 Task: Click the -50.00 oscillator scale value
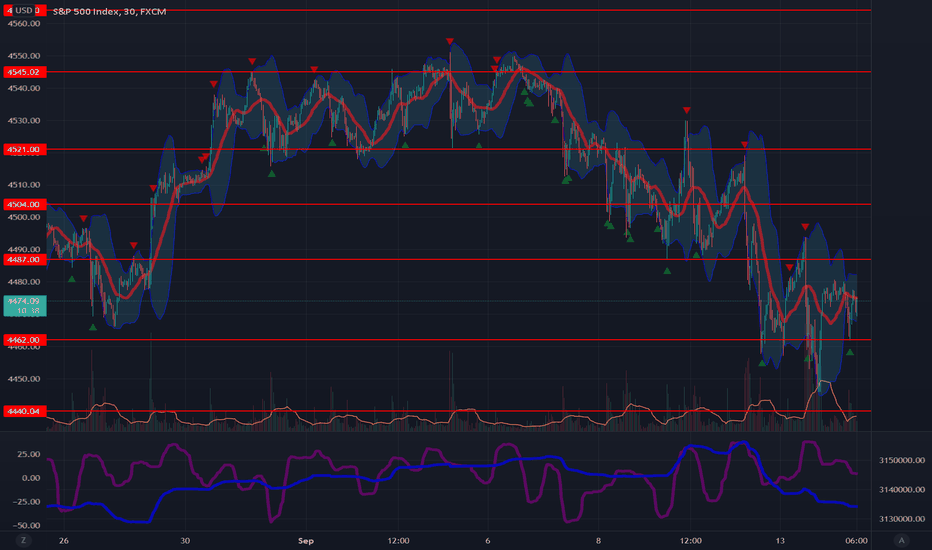(26, 526)
